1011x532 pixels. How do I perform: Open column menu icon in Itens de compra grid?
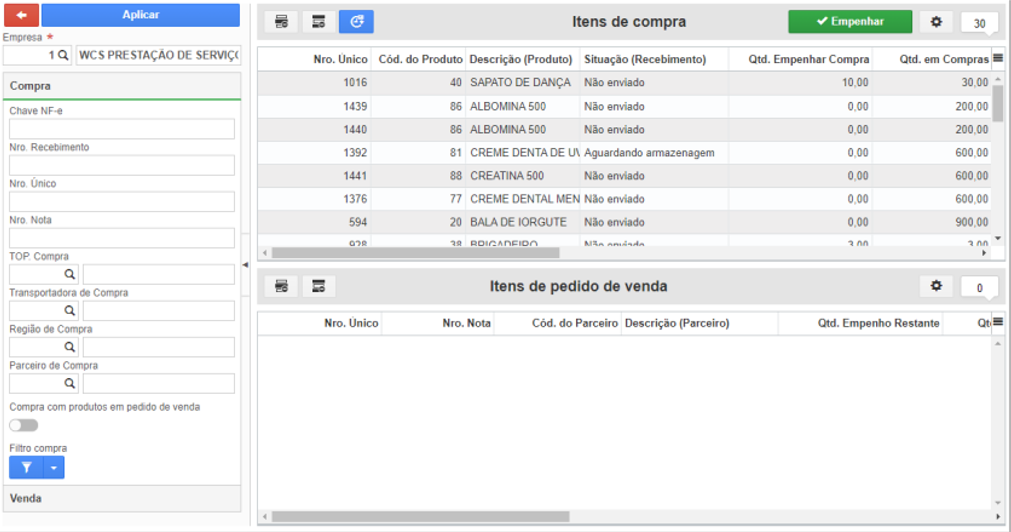[x=998, y=59]
